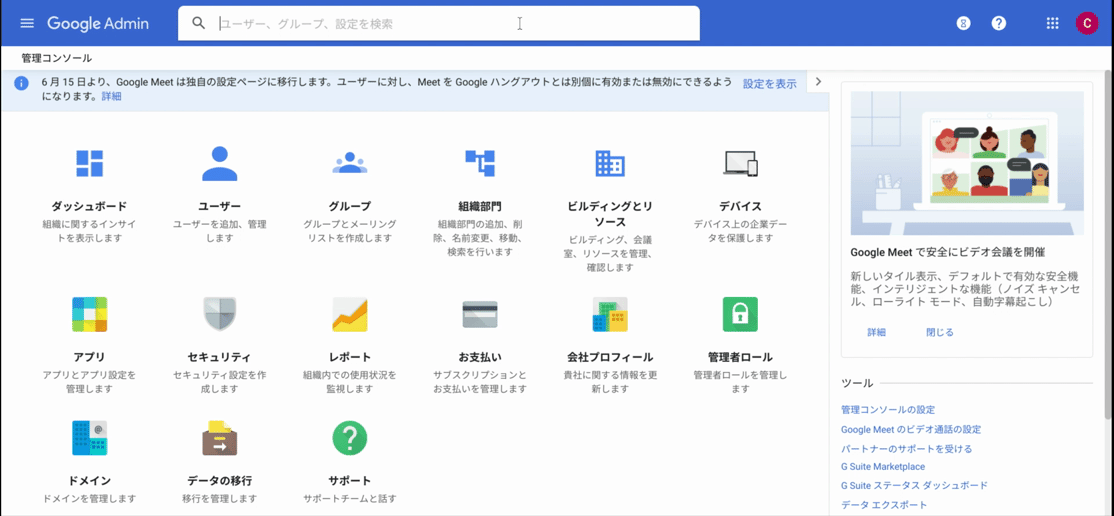1114x516 pixels.
Task: Open the account avatar menu
Action: point(1087,23)
